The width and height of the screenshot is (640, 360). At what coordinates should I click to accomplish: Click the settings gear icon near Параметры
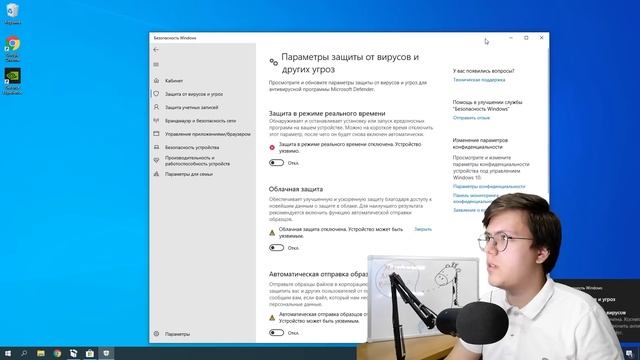coord(156,333)
